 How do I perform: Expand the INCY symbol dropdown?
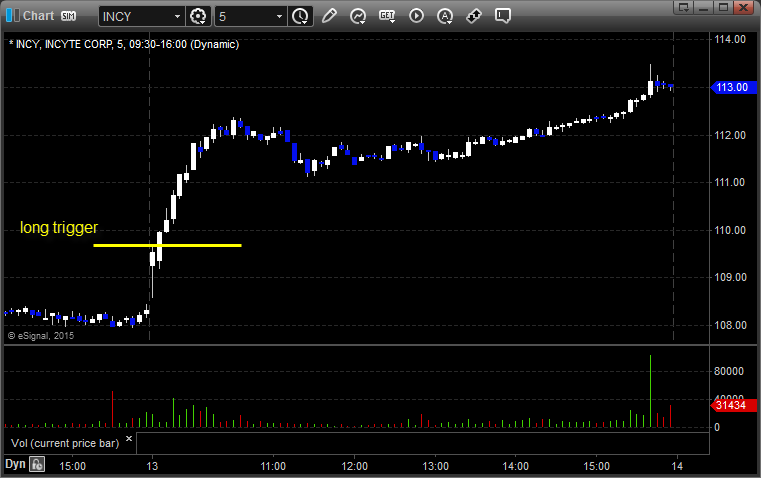tap(178, 16)
